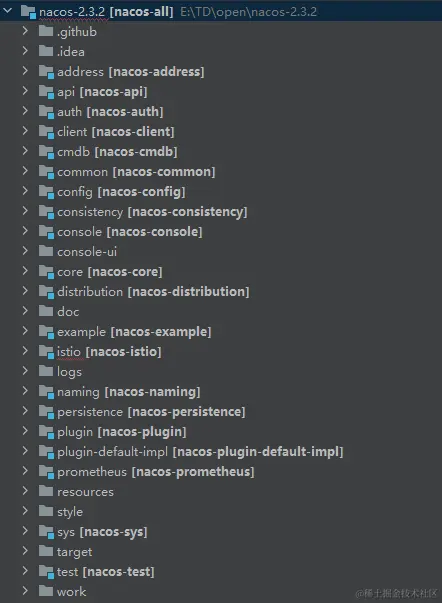
Task: Click the console-ui folder icon
Action: click(x=46, y=251)
